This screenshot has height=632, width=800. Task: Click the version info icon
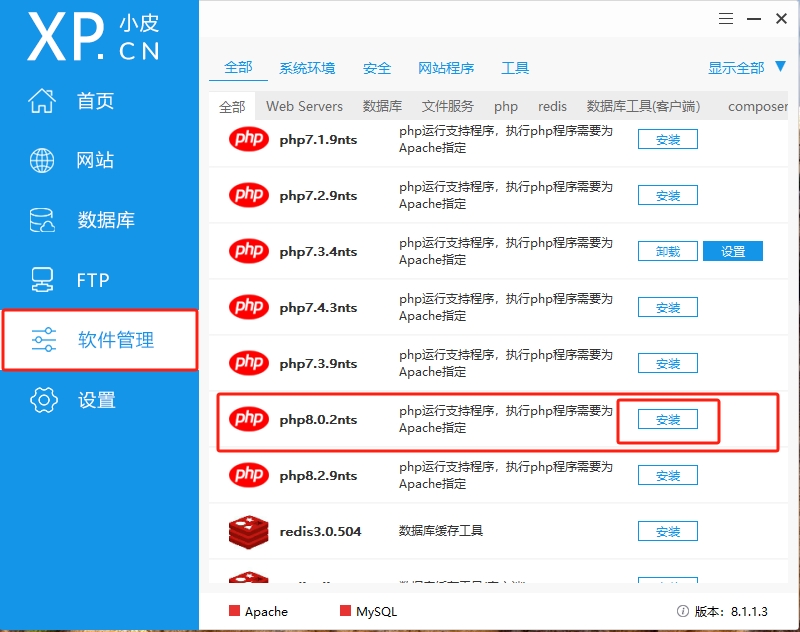pyautogui.click(x=683, y=611)
